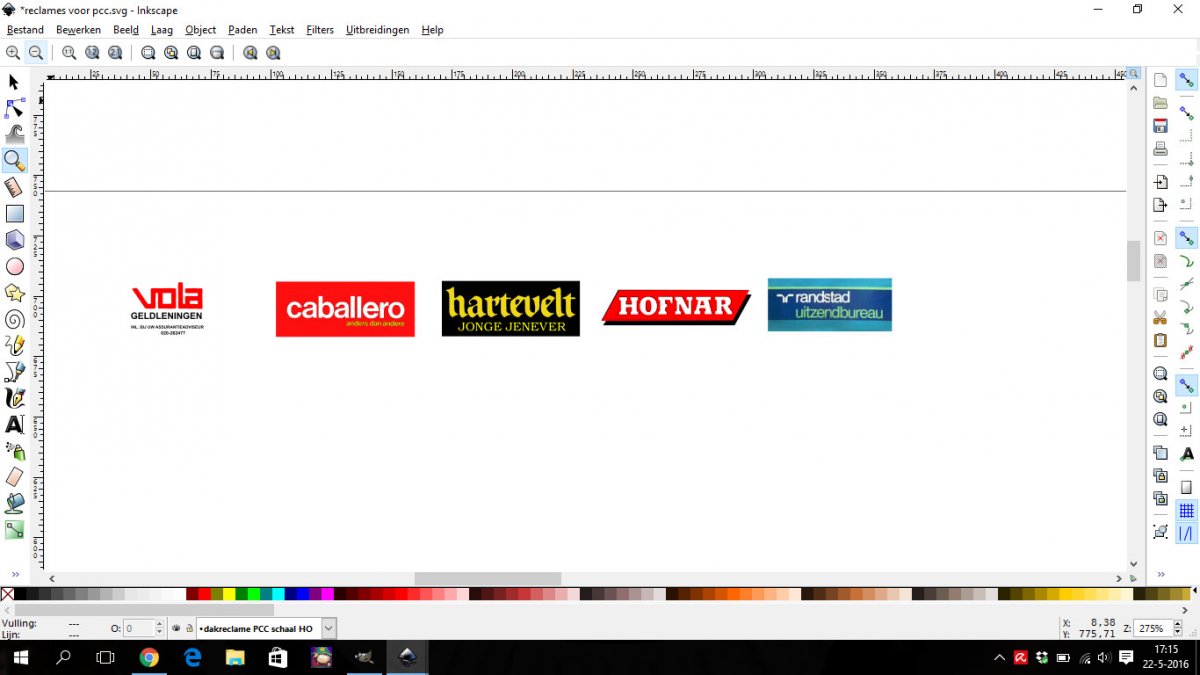Click the Save document icon
This screenshot has height=675, width=1200.
point(1160,126)
